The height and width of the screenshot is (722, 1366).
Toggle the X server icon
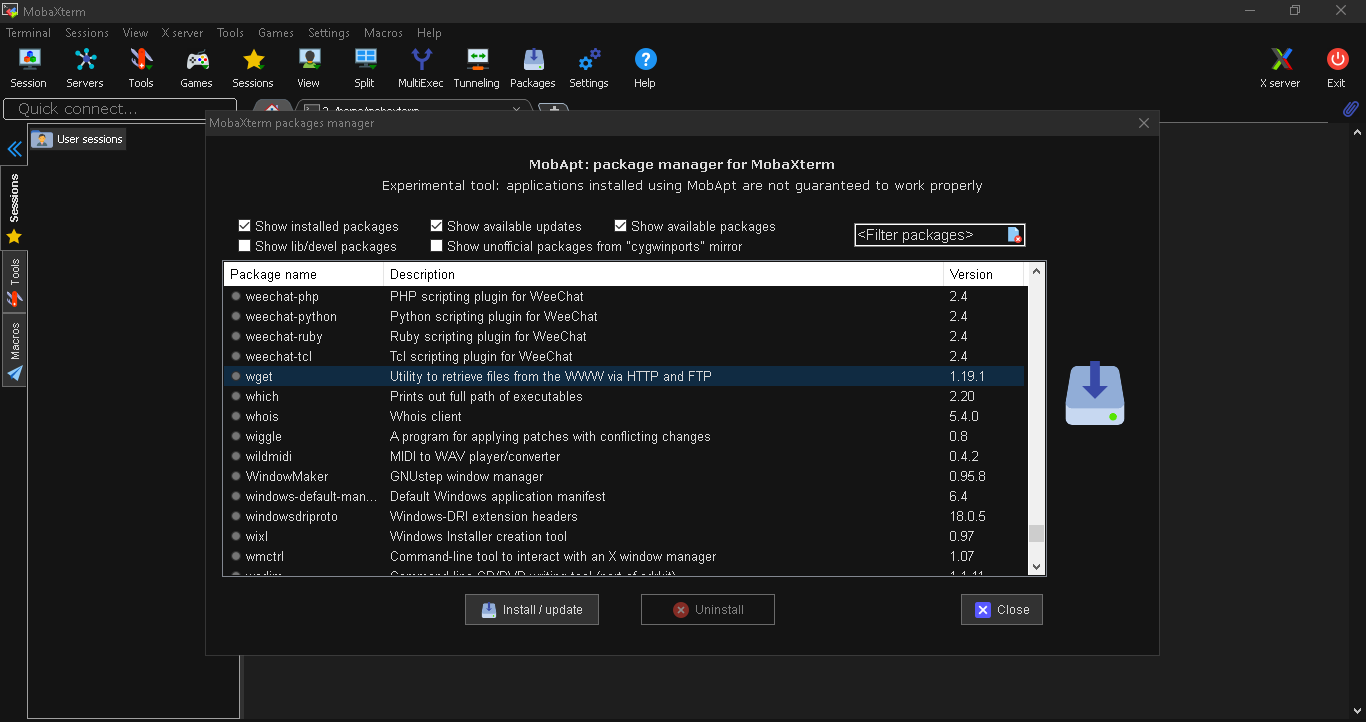[1280, 68]
